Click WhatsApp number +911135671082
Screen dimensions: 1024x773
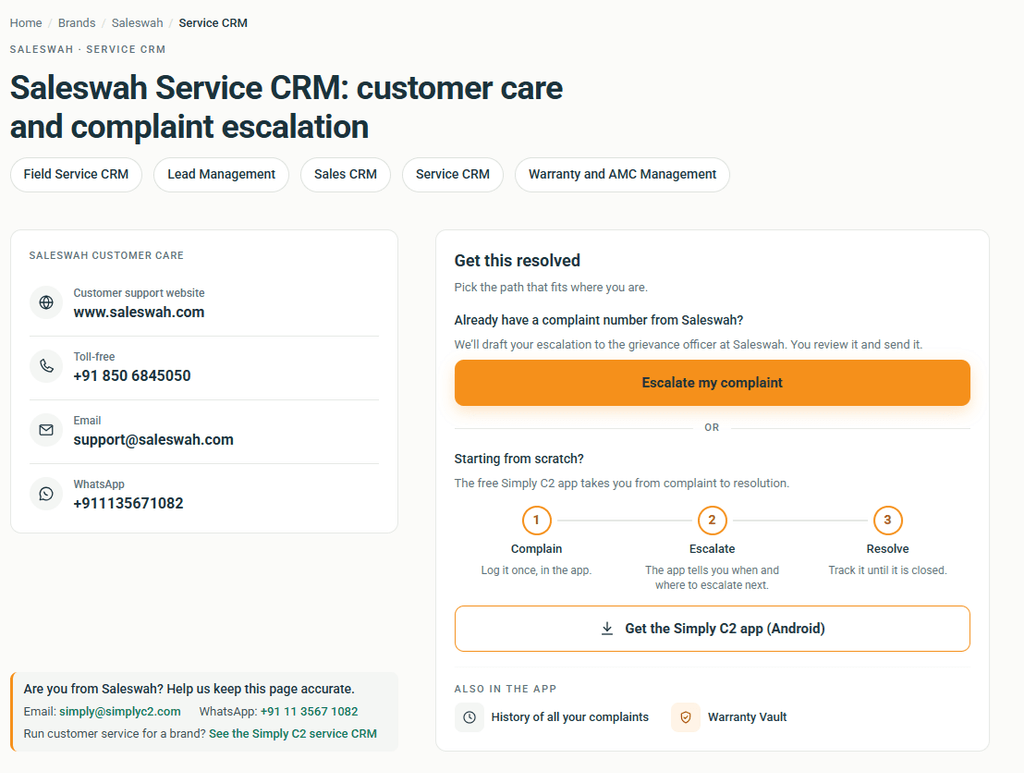coord(128,503)
